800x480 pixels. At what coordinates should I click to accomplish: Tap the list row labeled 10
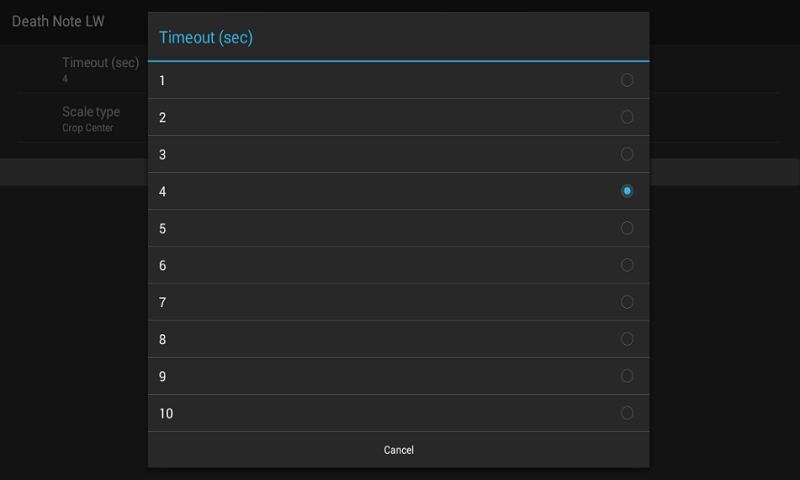coord(398,413)
